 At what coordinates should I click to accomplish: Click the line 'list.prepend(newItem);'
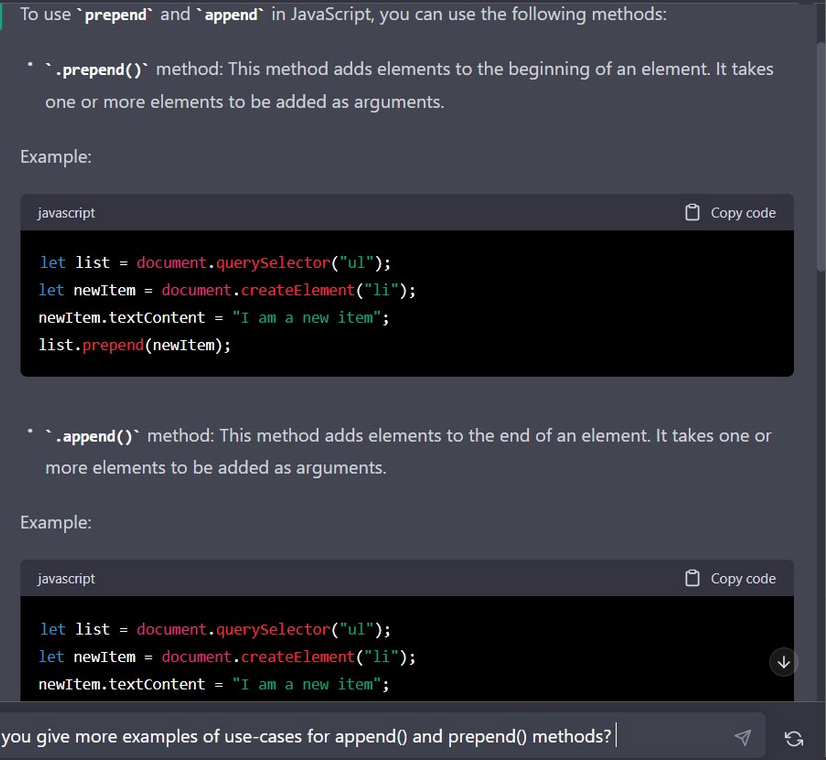pyautogui.click(x=134, y=345)
